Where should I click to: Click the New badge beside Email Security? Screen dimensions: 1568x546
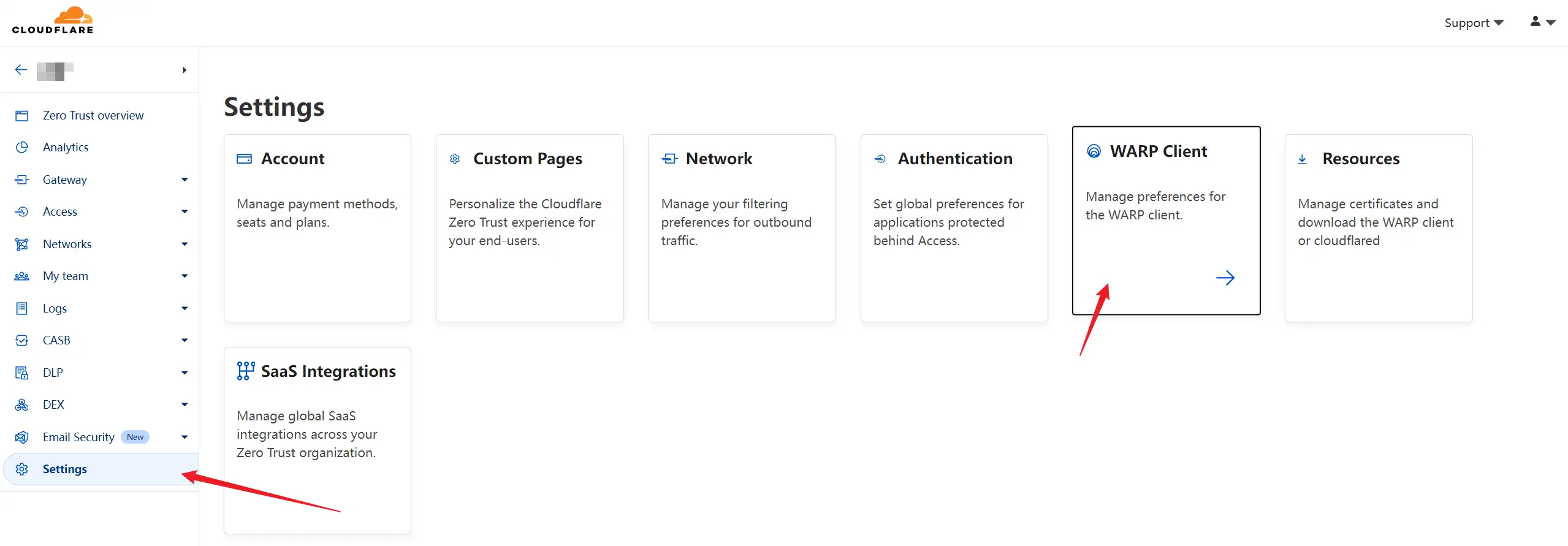click(135, 438)
